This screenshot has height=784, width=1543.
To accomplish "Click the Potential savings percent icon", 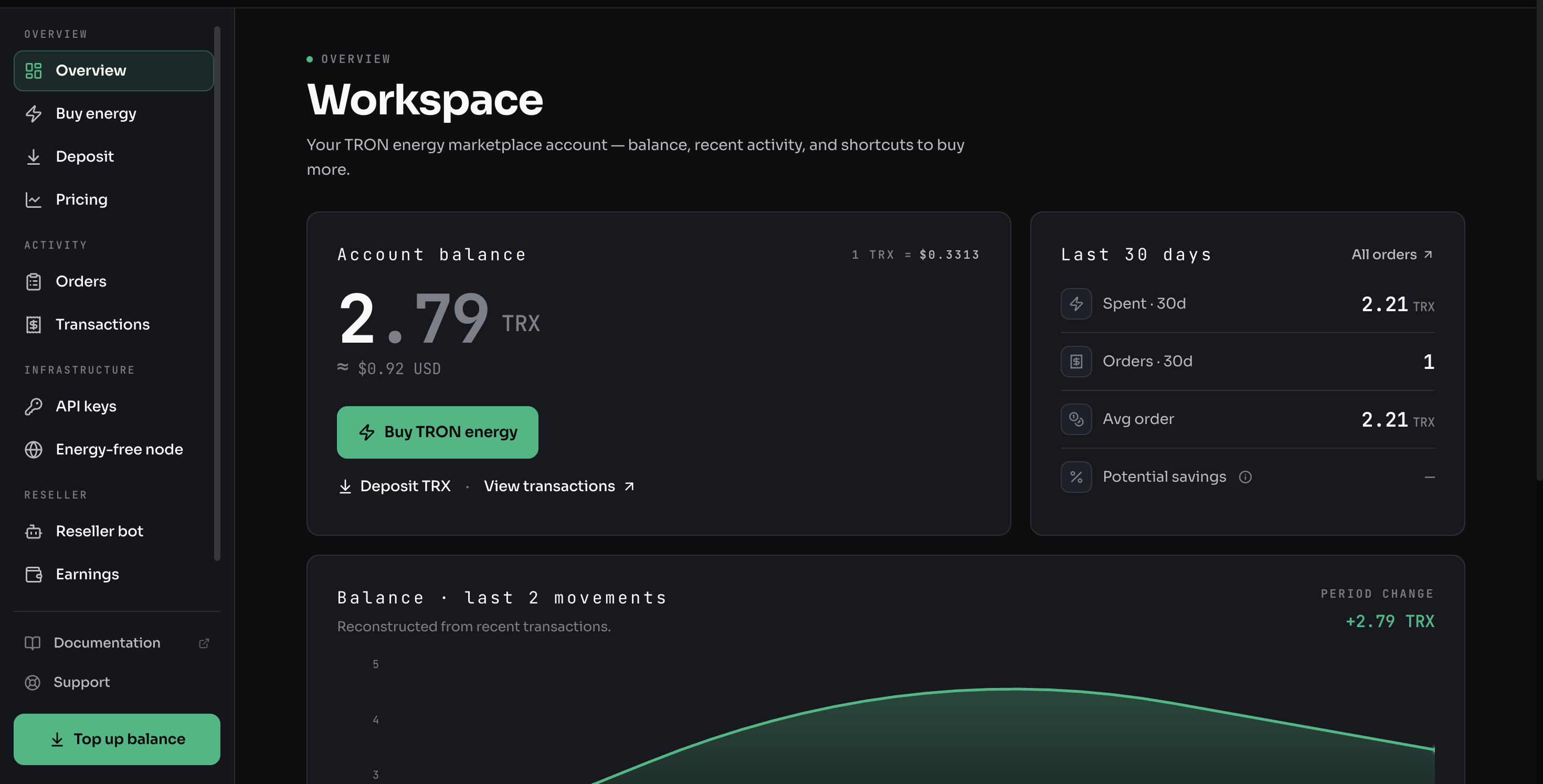I will (x=1076, y=476).
